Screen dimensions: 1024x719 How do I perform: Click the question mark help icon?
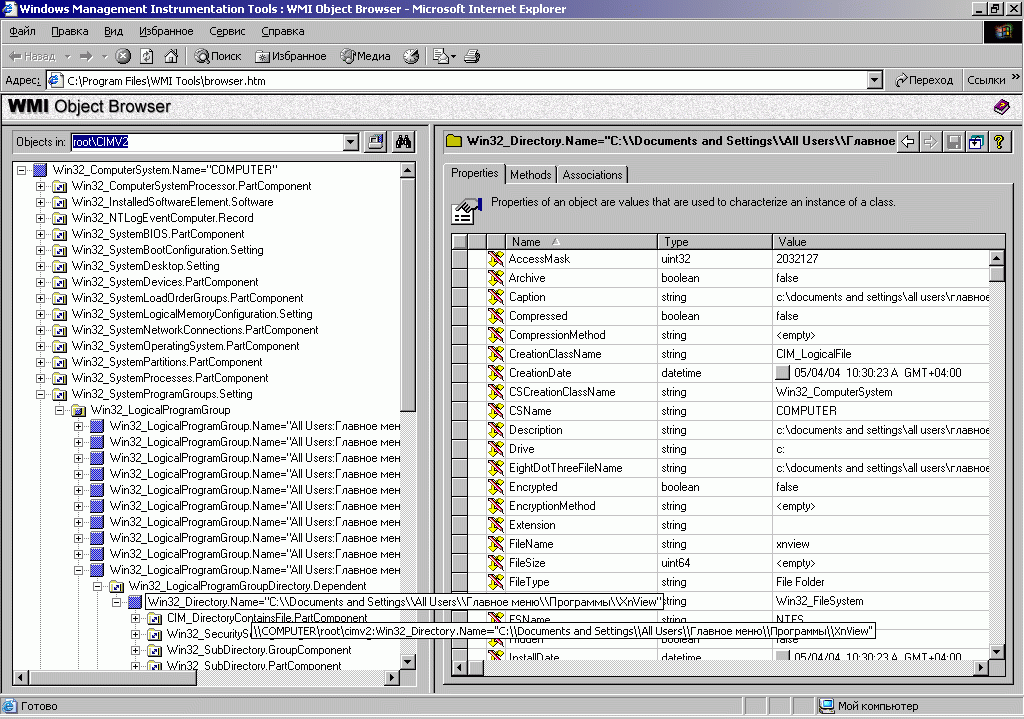(x=999, y=141)
